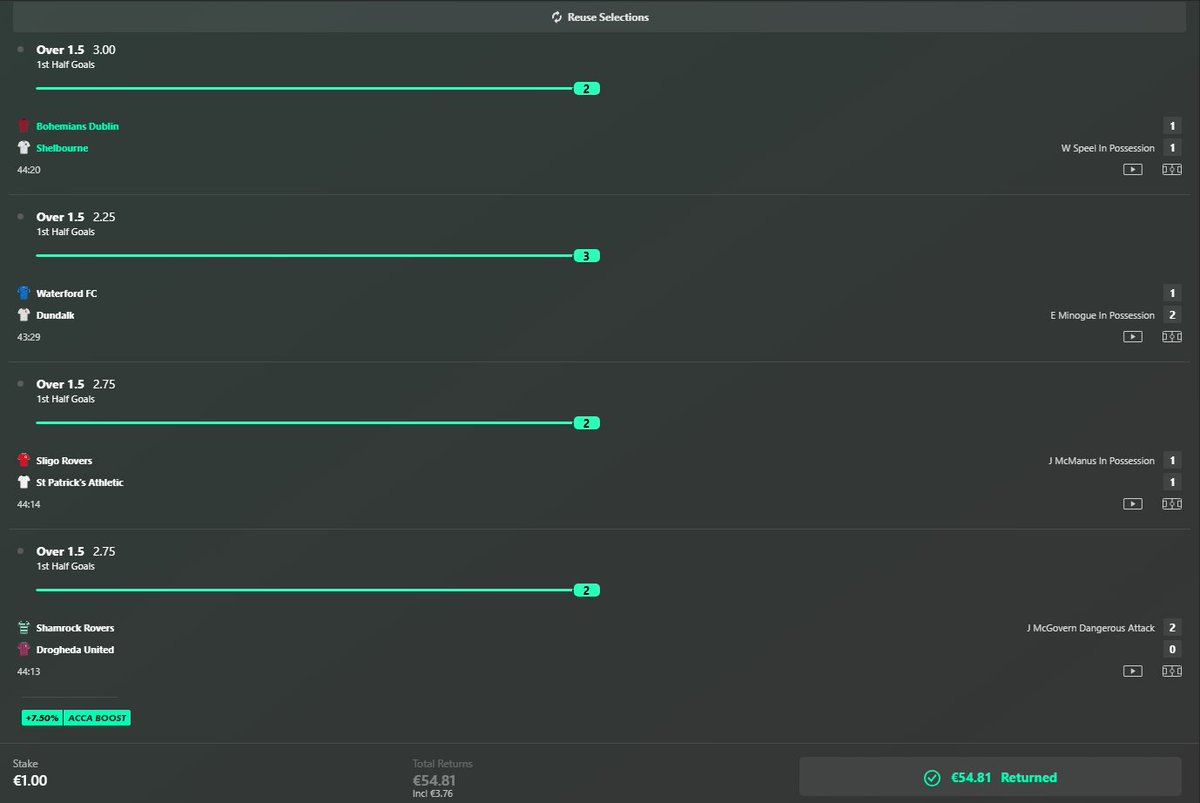Open pitch view for Shamrock Rovers match
This screenshot has height=803, width=1200.
click(1172, 671)
